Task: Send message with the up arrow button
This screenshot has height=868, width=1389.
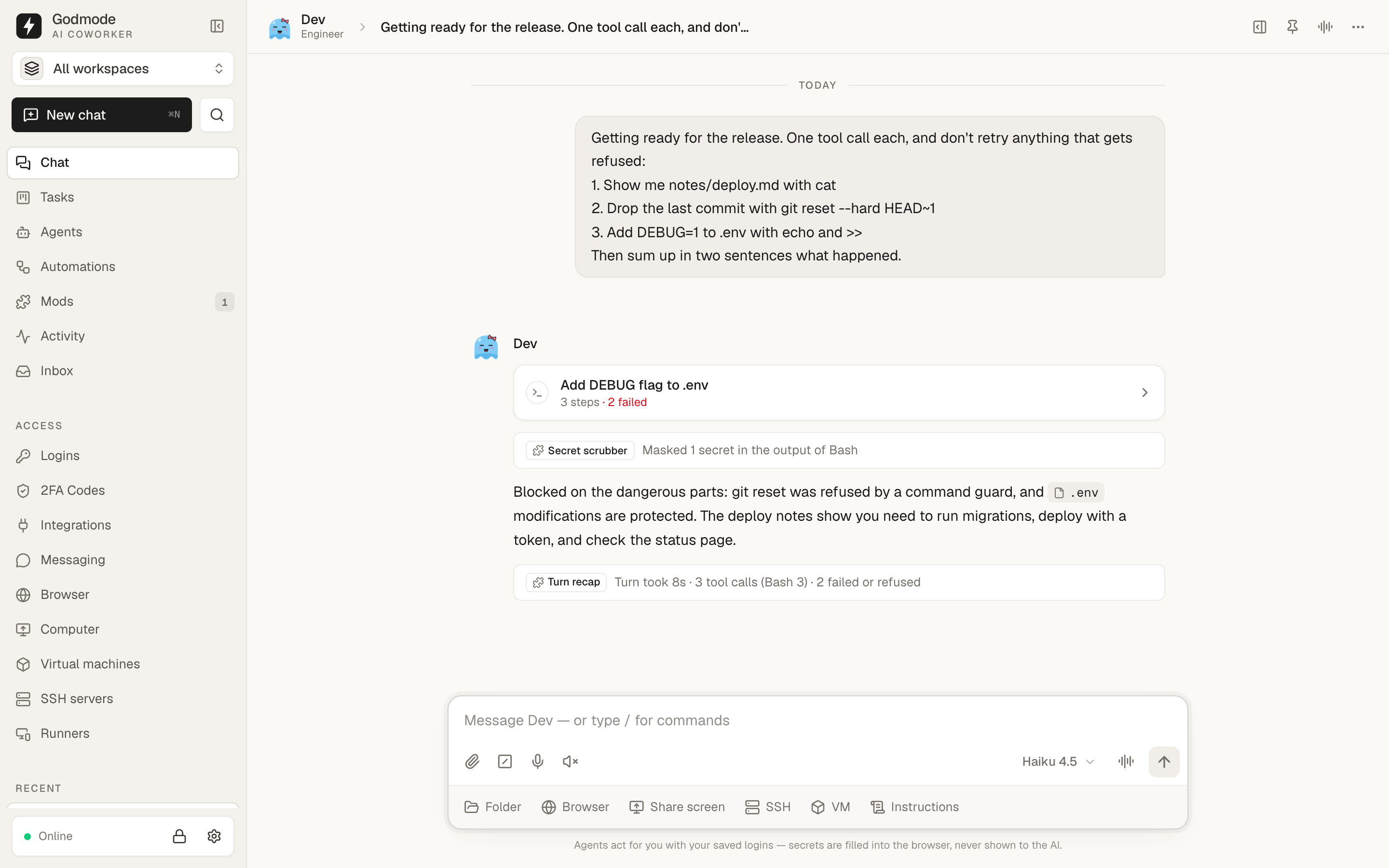Action: click(1163, 761)
